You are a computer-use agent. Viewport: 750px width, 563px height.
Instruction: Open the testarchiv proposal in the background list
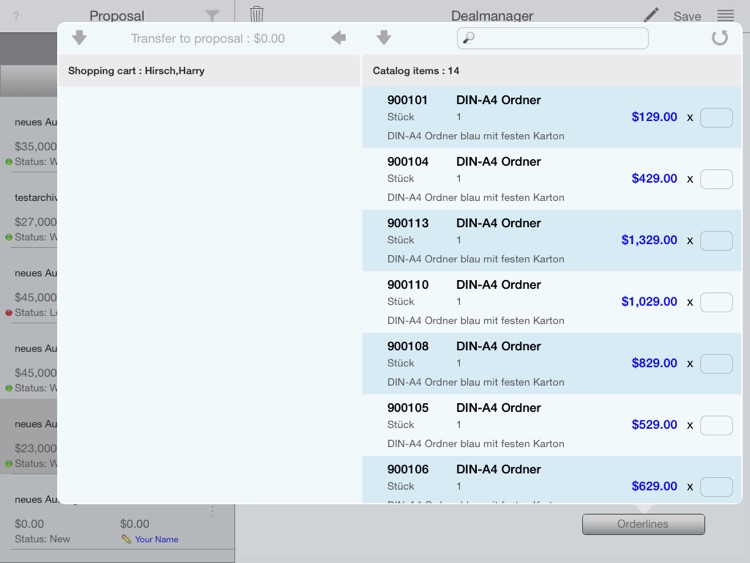point(35,198)
